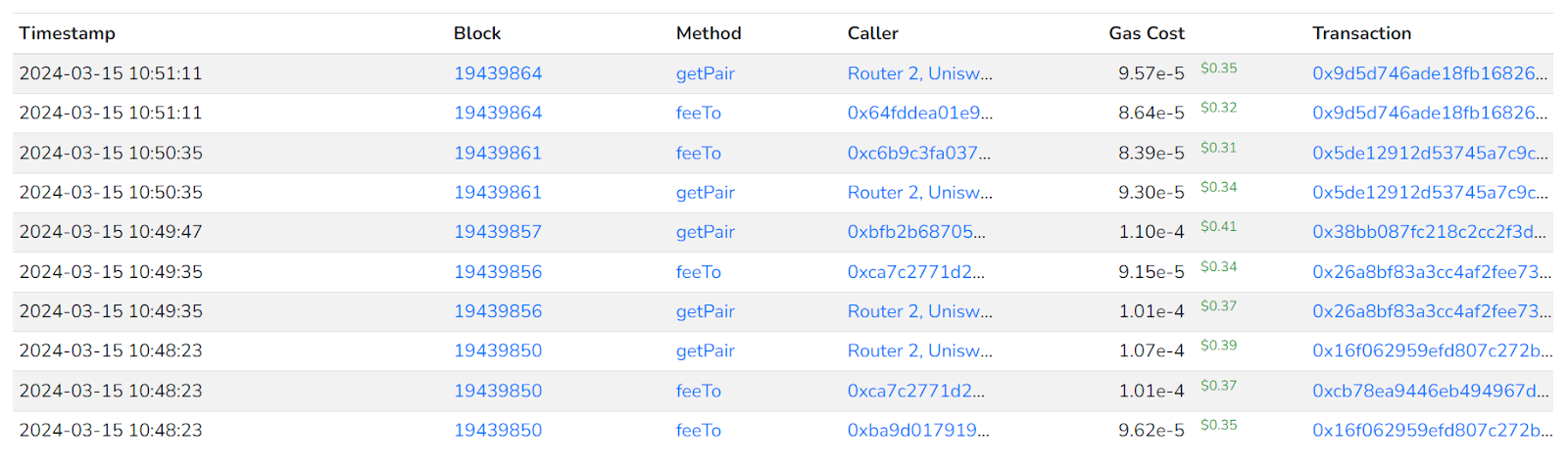Click the 1.10e-4 gas cost value
This screenshot has height=468, width=1568.
1151,232
